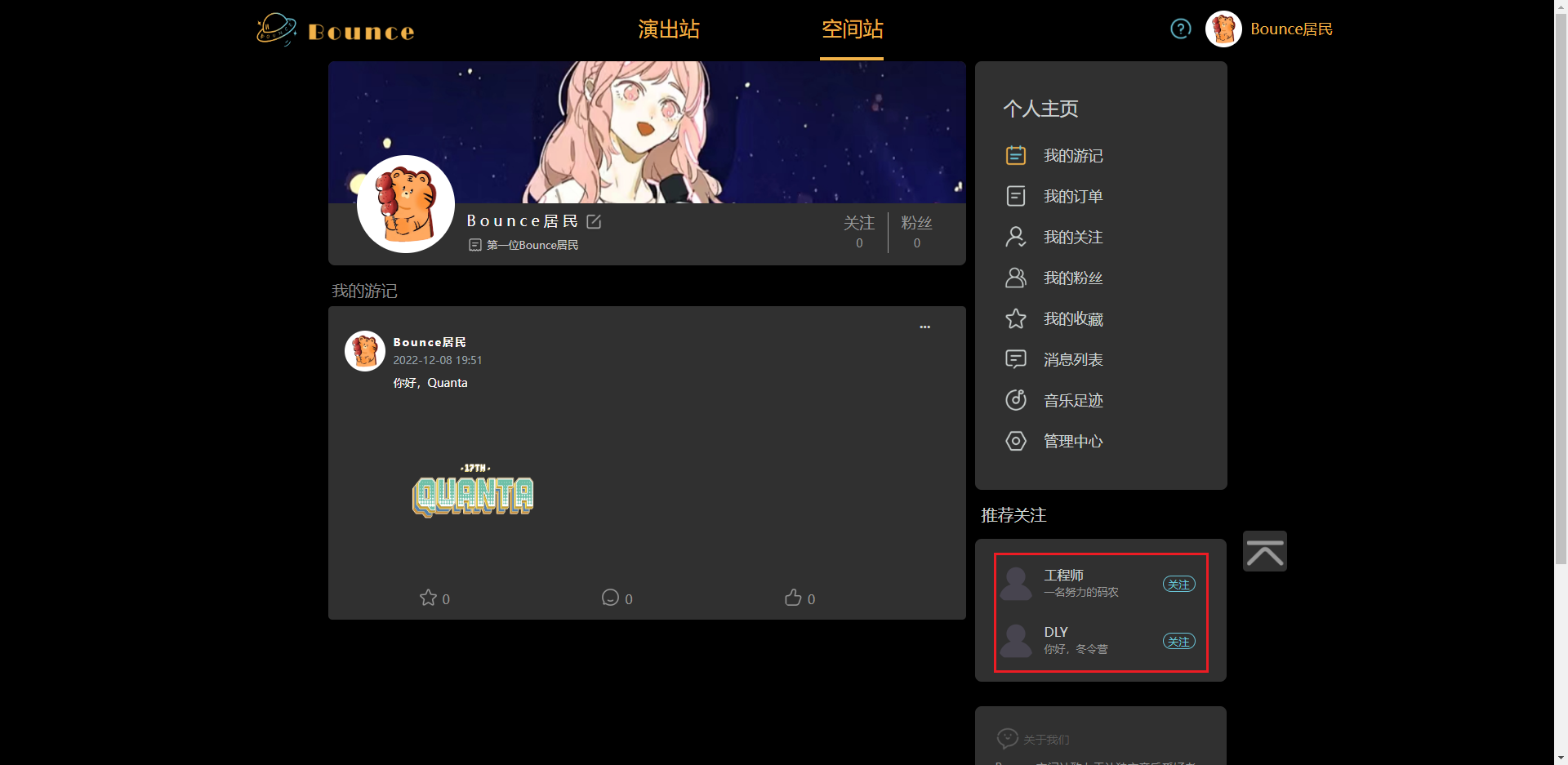The width and height of the screenshot is (1568, 765).
Task: Click the 关于我们 chat icon
Action: 1008,738
